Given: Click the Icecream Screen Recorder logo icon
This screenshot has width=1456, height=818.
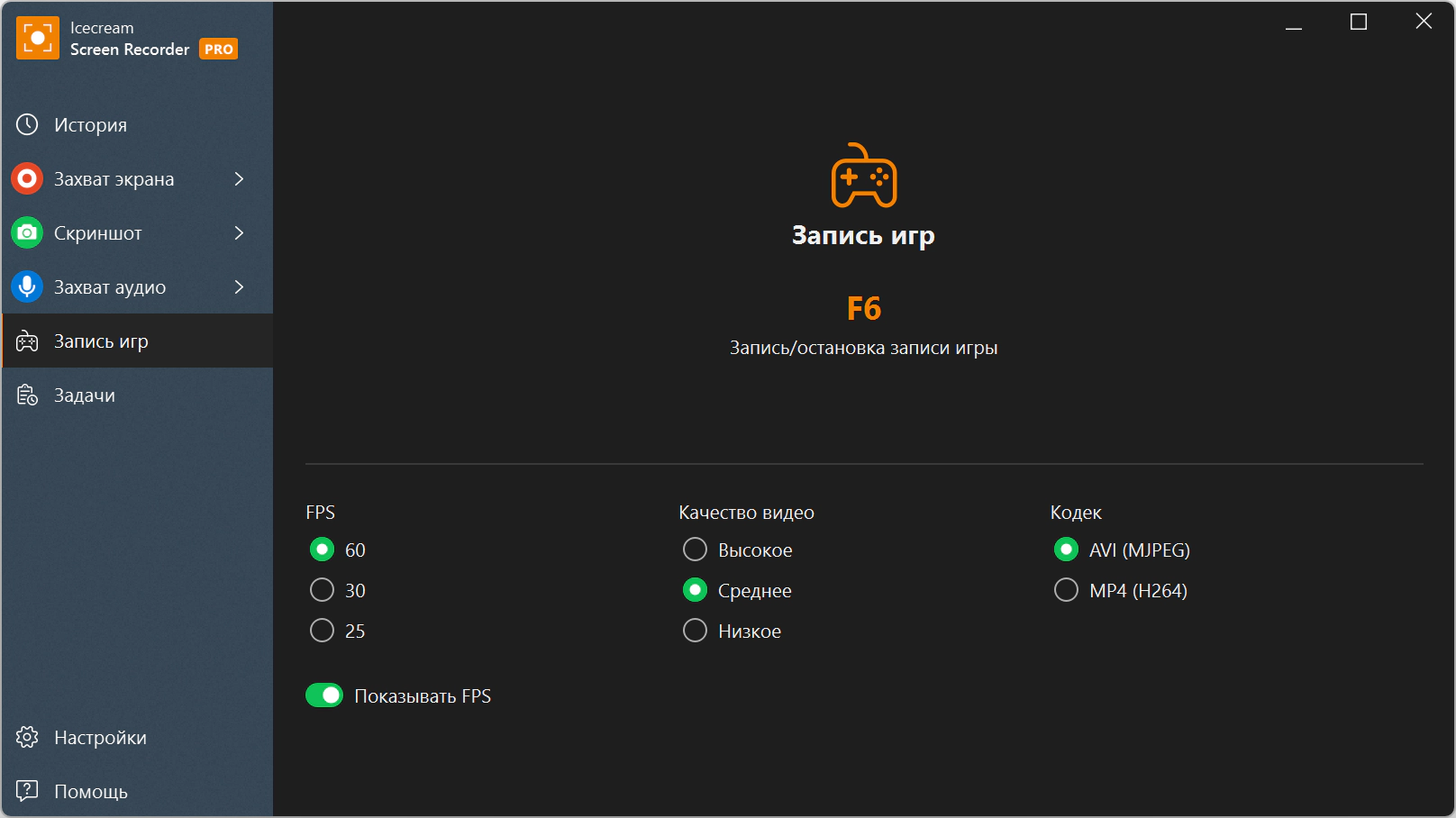Looking at the screenshot, I should (38, 38).
